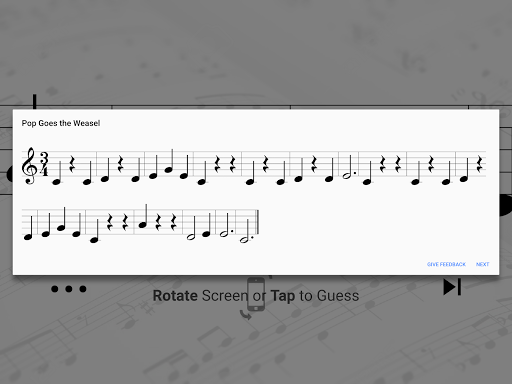Screen dimensions: 512x384
Task: Tap the rotate phone icon
Action: (x=255, y=298)
